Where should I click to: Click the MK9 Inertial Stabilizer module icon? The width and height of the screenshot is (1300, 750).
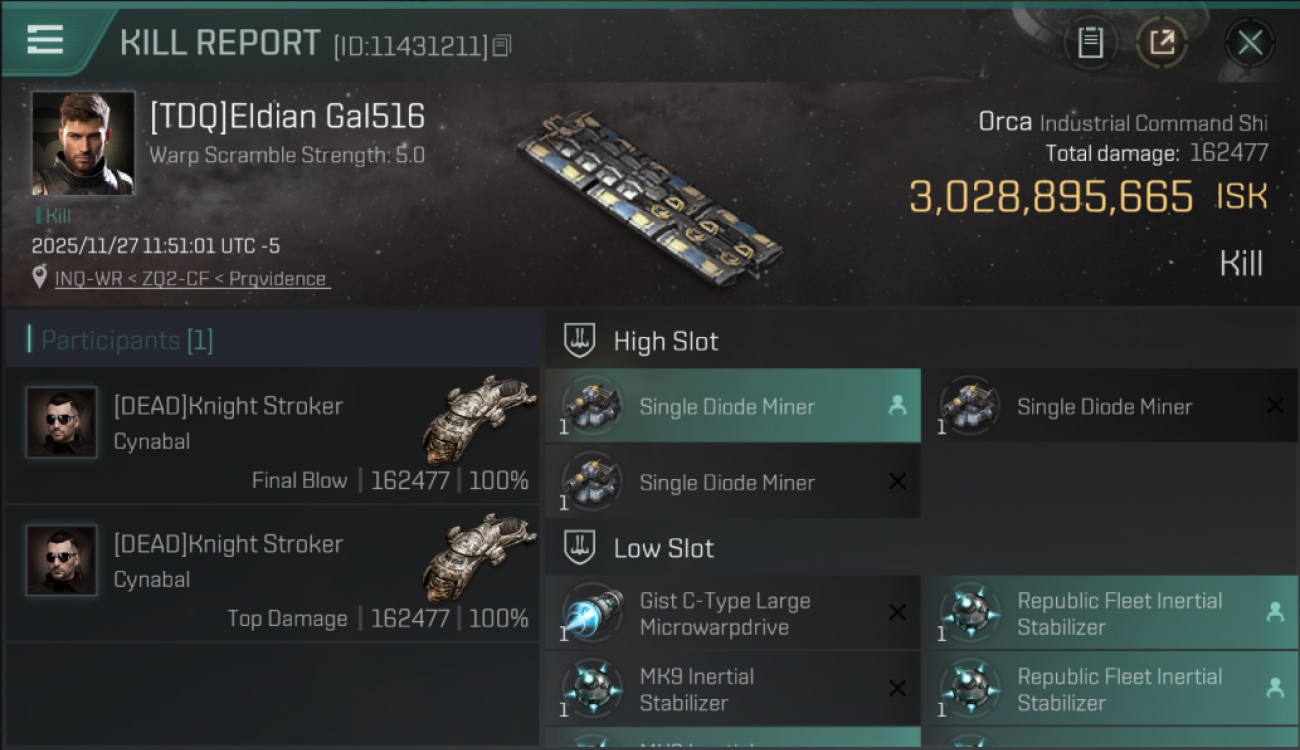592,689
